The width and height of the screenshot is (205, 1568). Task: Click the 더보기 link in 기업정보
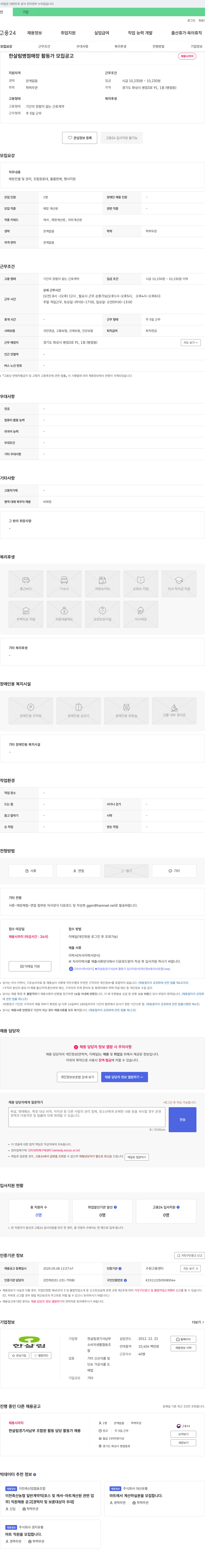coord(198,1322)
